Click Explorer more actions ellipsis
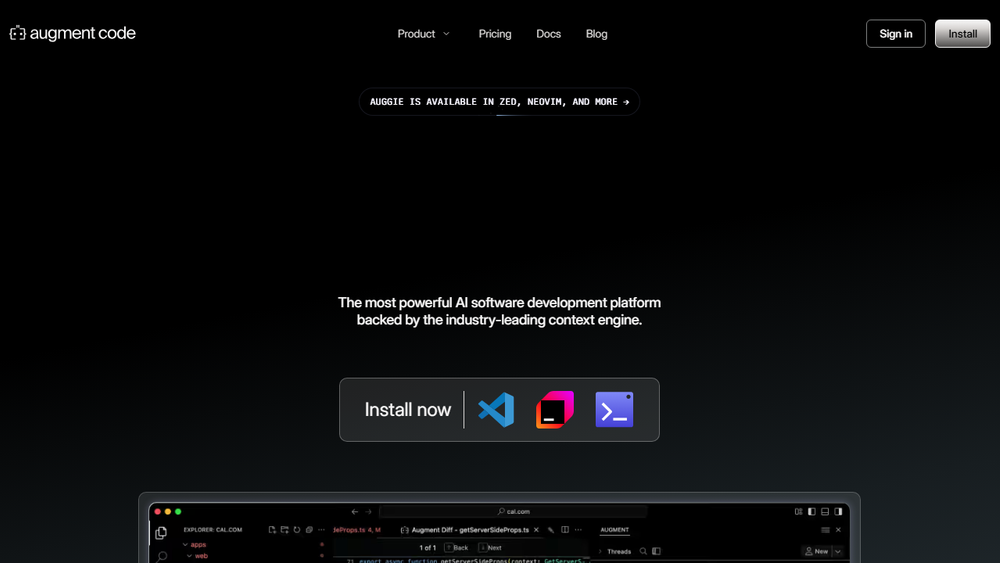 click(321, 530)
